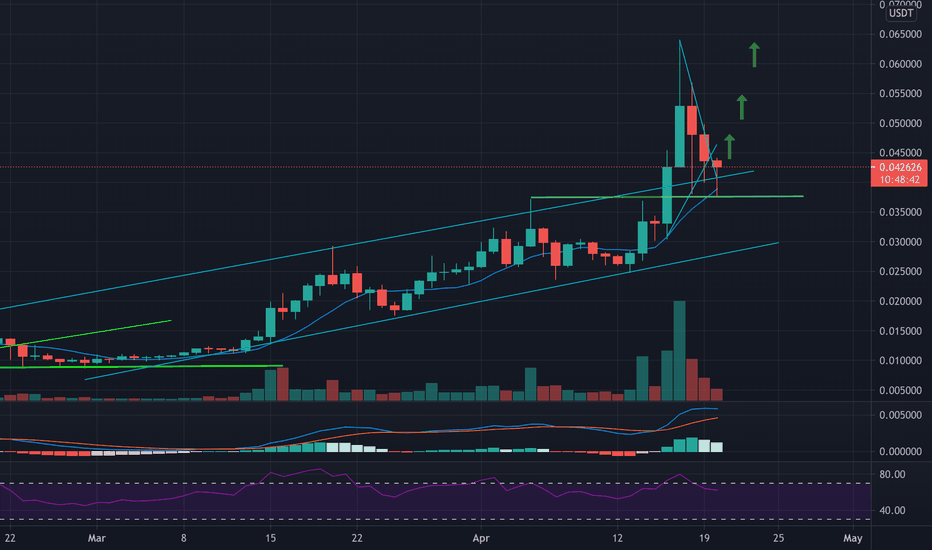The width and height of the screenshot is (932, 550).
Task: Click the 0.035000 price scale label
Action: [x=900, y=212]
